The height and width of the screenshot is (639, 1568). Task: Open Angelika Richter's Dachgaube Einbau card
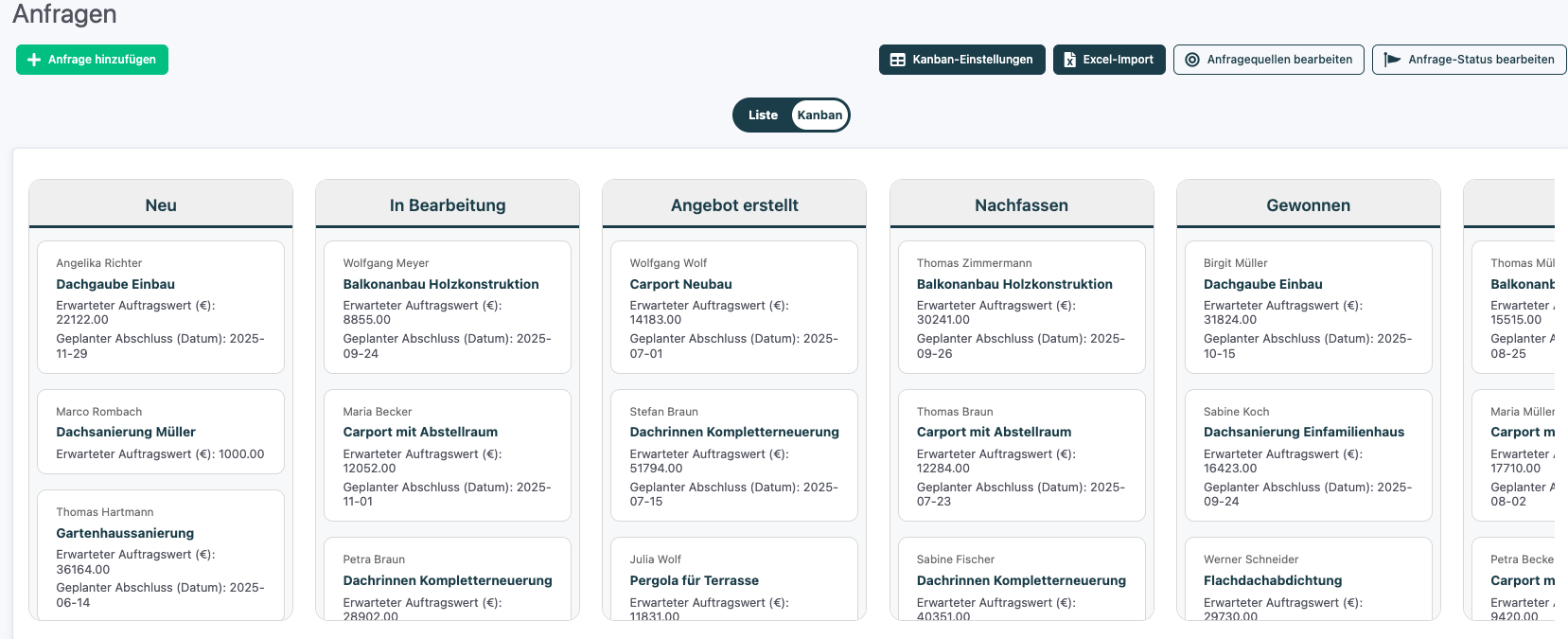click(x=161, y=307)
